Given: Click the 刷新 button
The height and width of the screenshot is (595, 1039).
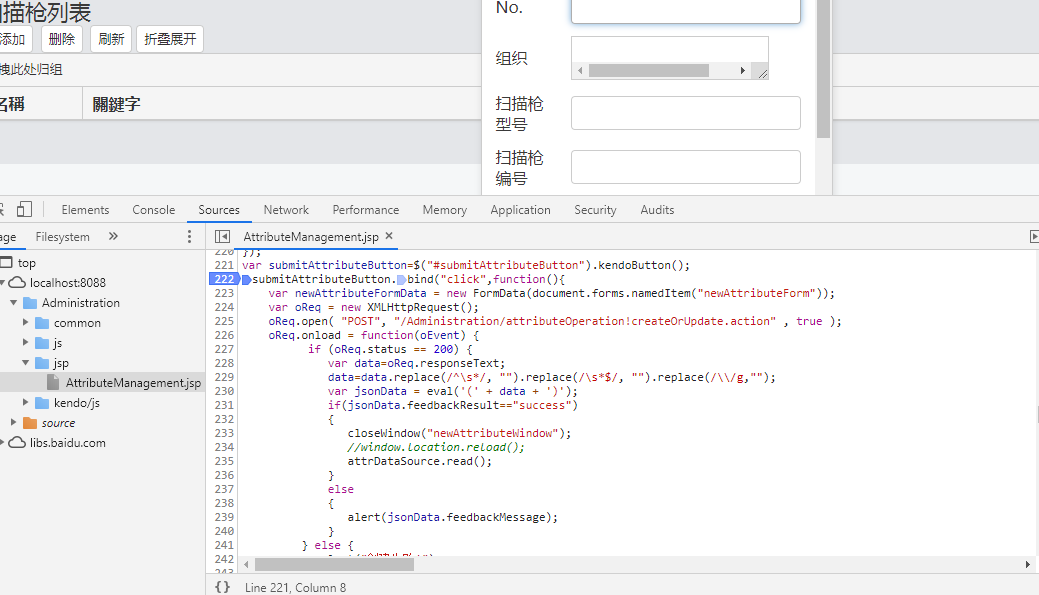Looking at the screenshot, I should [x=111, y=39].
